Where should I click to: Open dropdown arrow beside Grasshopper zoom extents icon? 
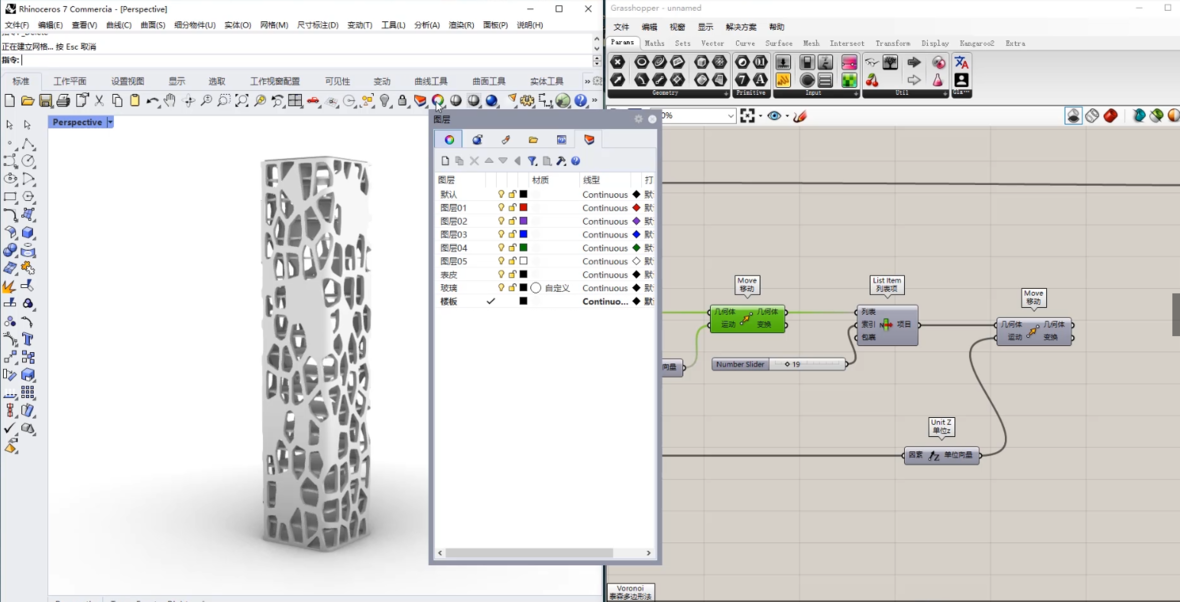pyautogui.click(x=759, y=116)
